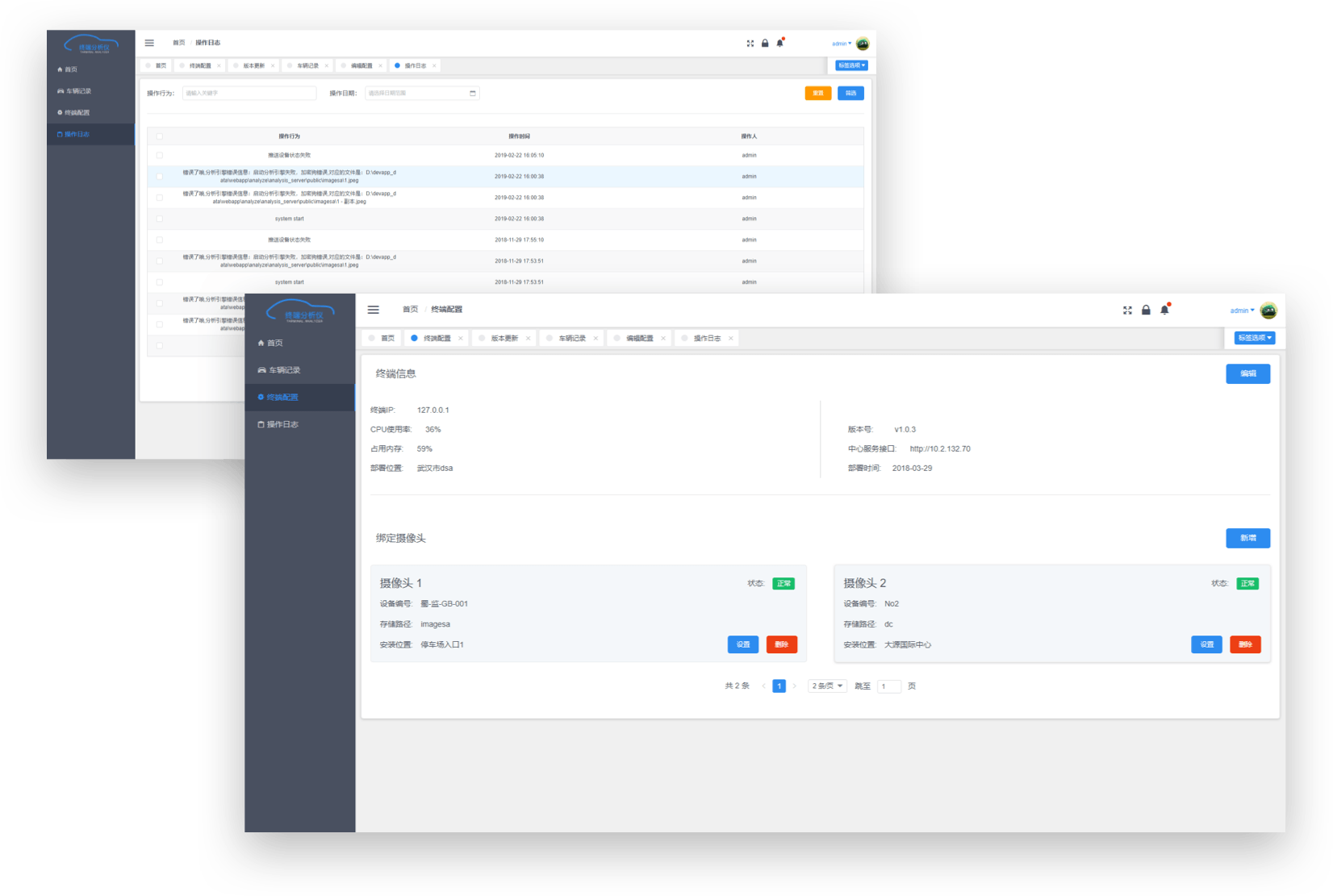Click the lock icon in the 操作日志 window header
Viewport: 1333px width, 896px height.
click(x=765, y=44)
